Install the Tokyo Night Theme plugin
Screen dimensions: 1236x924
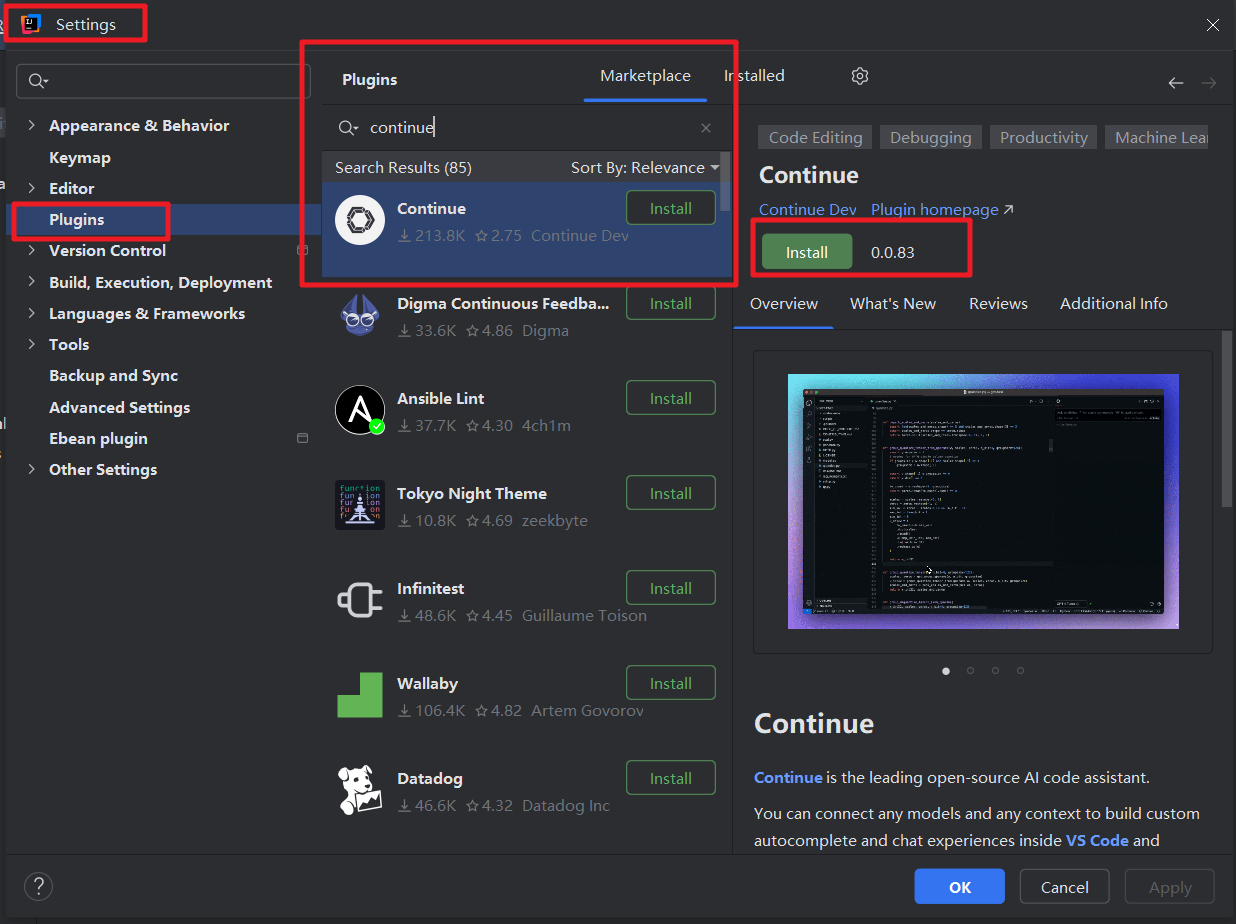point(671,493)
